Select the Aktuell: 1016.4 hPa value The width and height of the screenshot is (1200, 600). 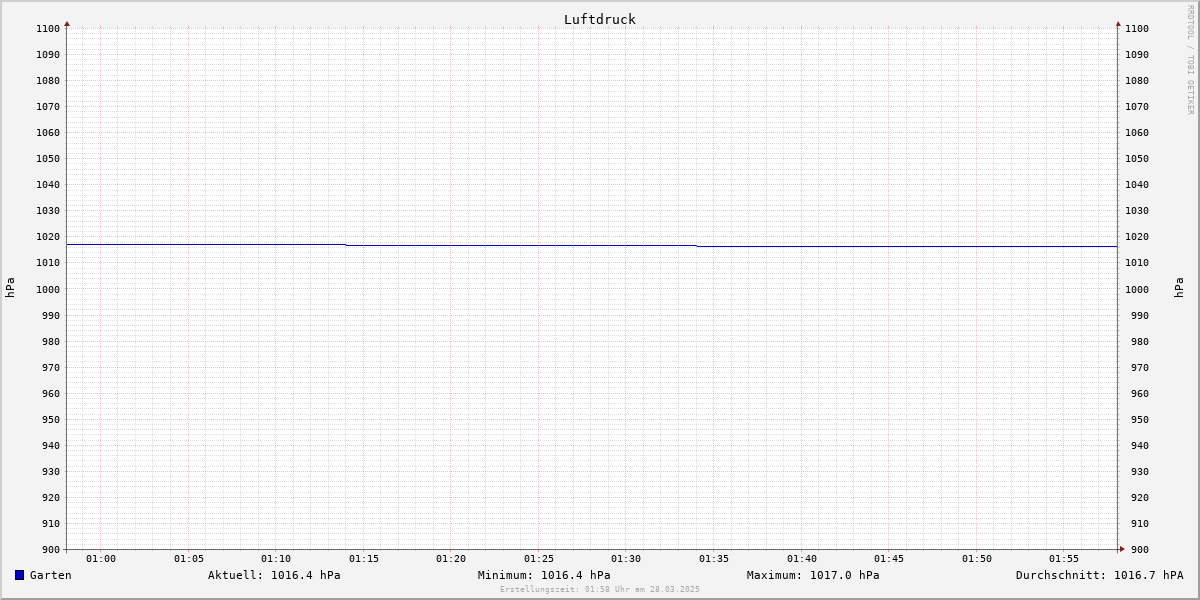pyautogui.click(x=274, y=575)
